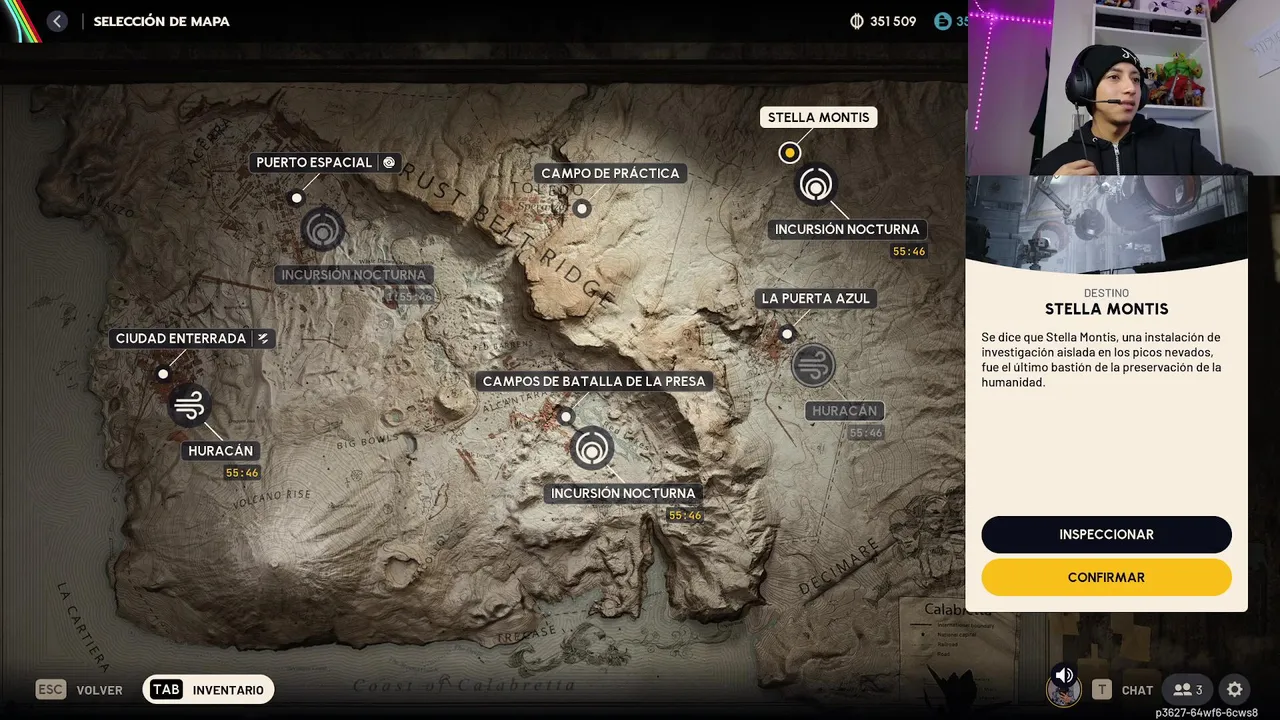1280x720 pixels.
Task: Select the Puerto Espacial label
Action: click(x=325, y=162)
